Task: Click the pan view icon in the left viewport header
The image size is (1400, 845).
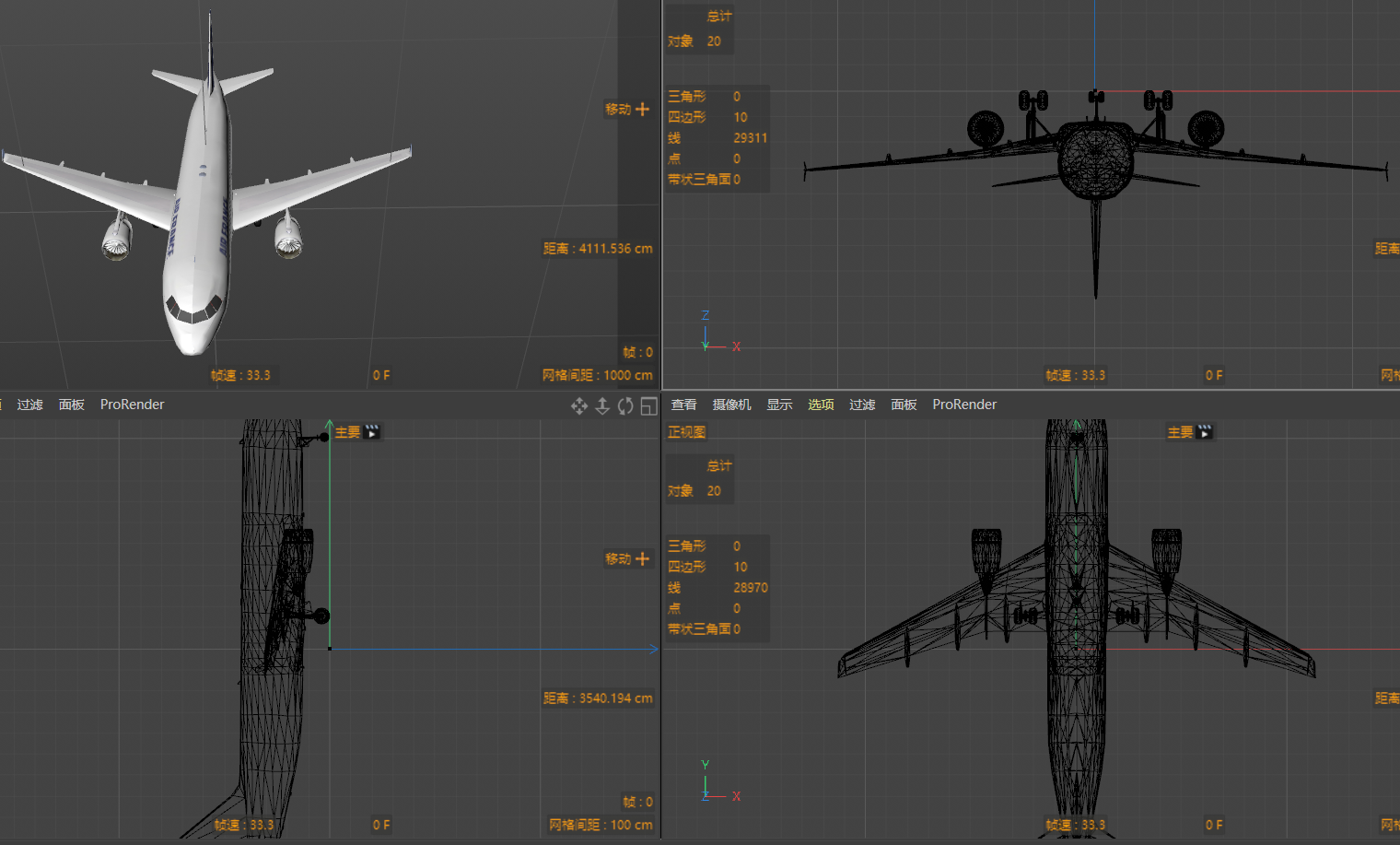Action: pos(579,406)
